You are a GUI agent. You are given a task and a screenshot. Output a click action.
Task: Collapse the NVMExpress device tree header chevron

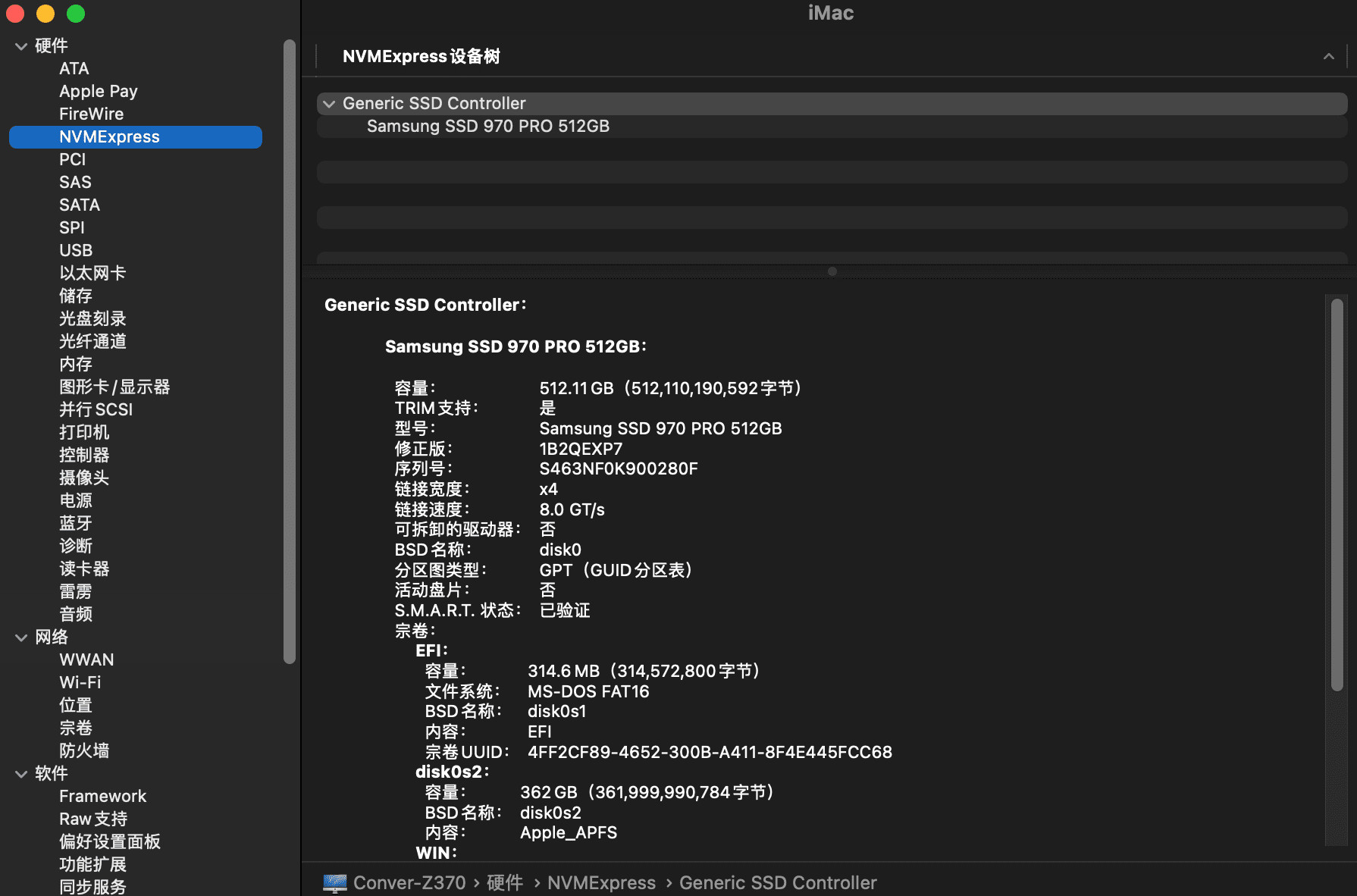(x=1328, y=57)
